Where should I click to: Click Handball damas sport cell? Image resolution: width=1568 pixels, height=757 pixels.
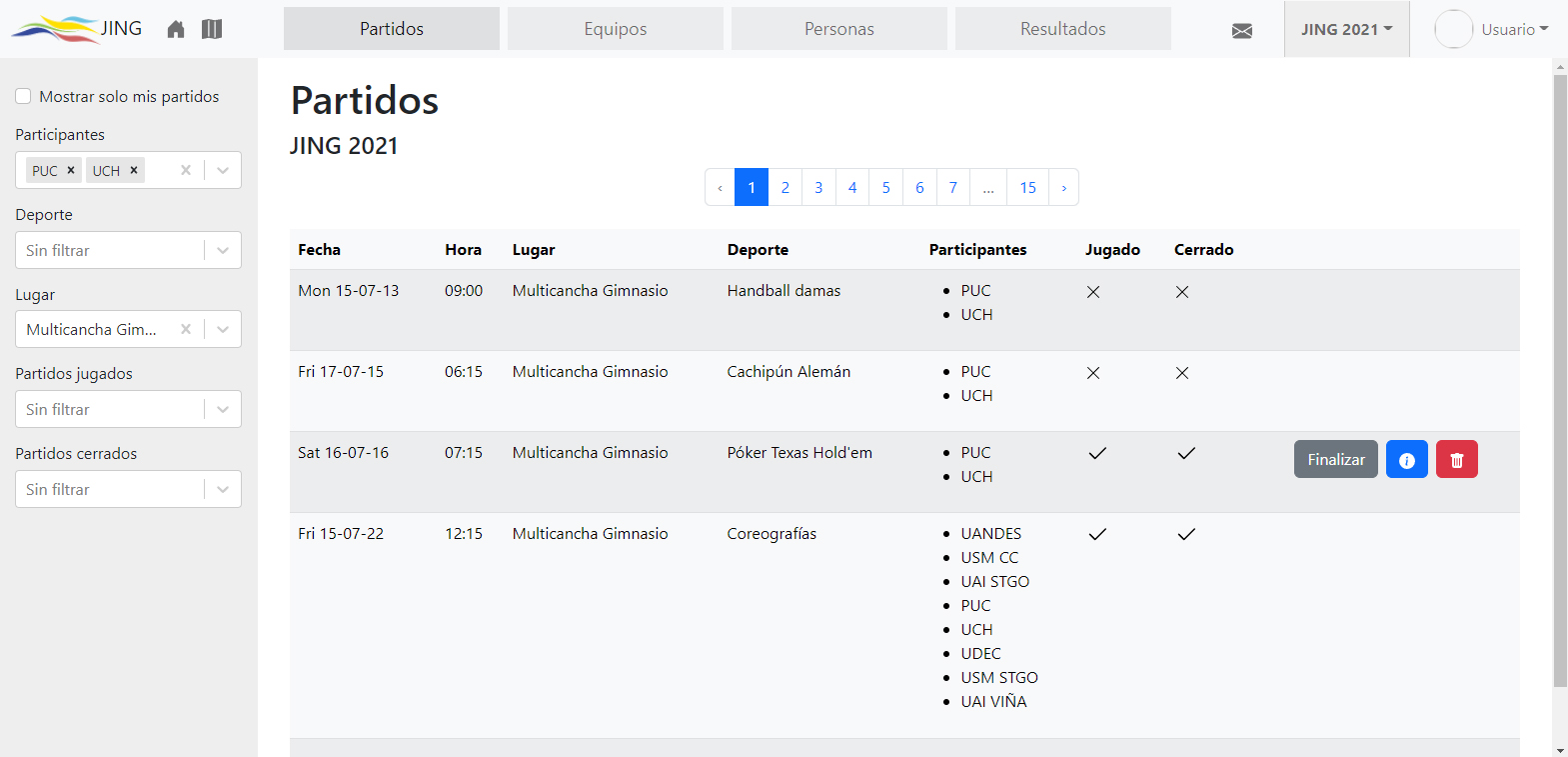[x=784, y=291]
